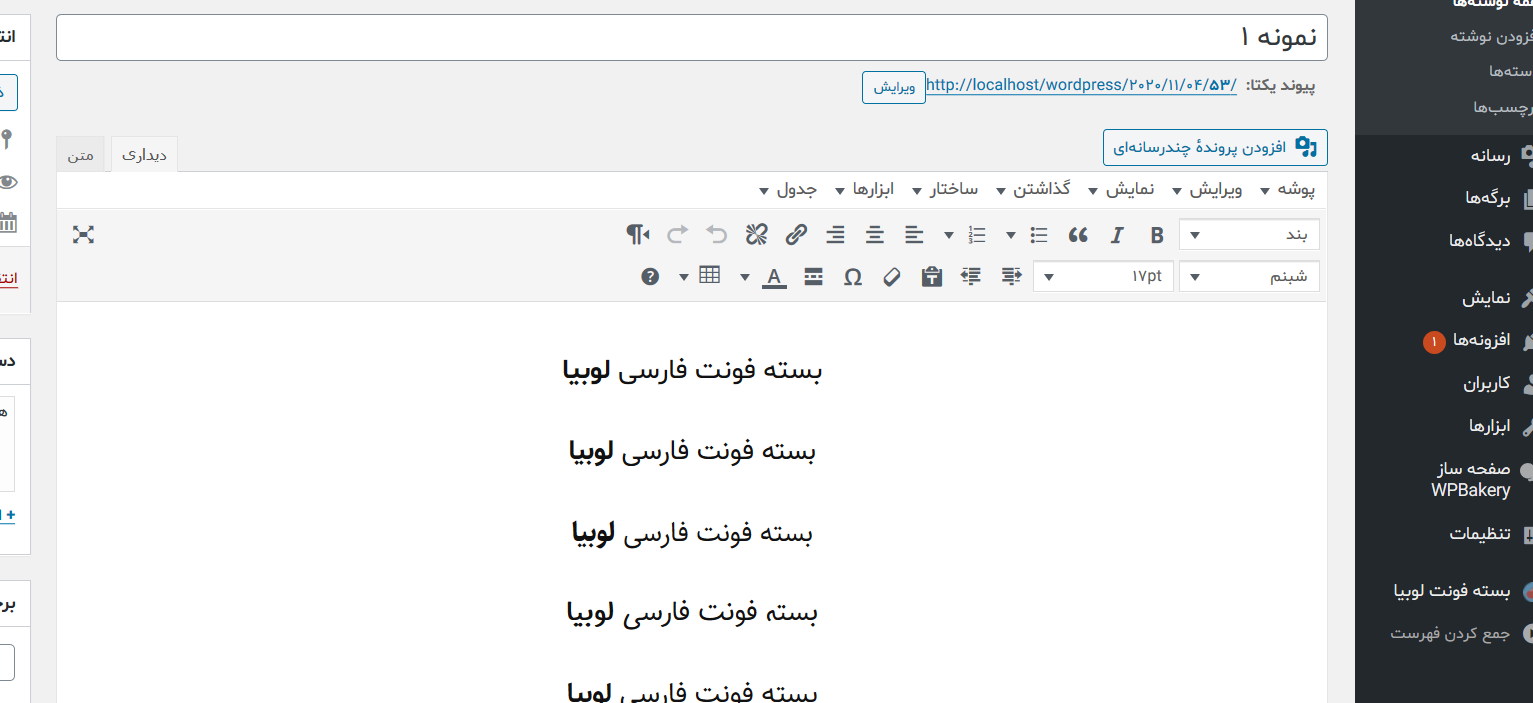Open the ساختار format menu
1533x703 pixels.
click(x=946, y=189)
